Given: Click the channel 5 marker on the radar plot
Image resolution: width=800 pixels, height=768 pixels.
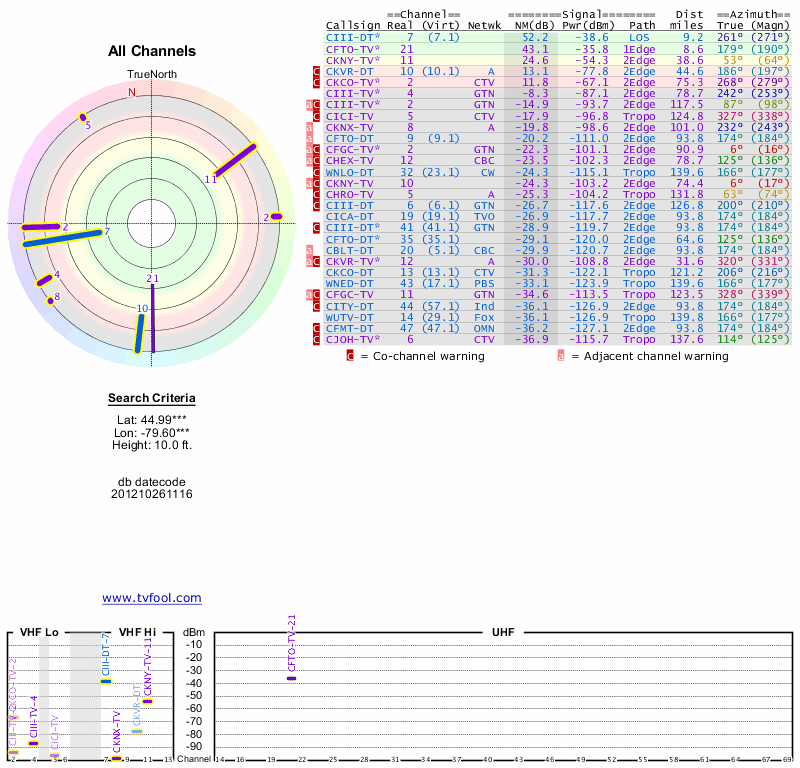Looking at the screenshot, I should [83, 118].
